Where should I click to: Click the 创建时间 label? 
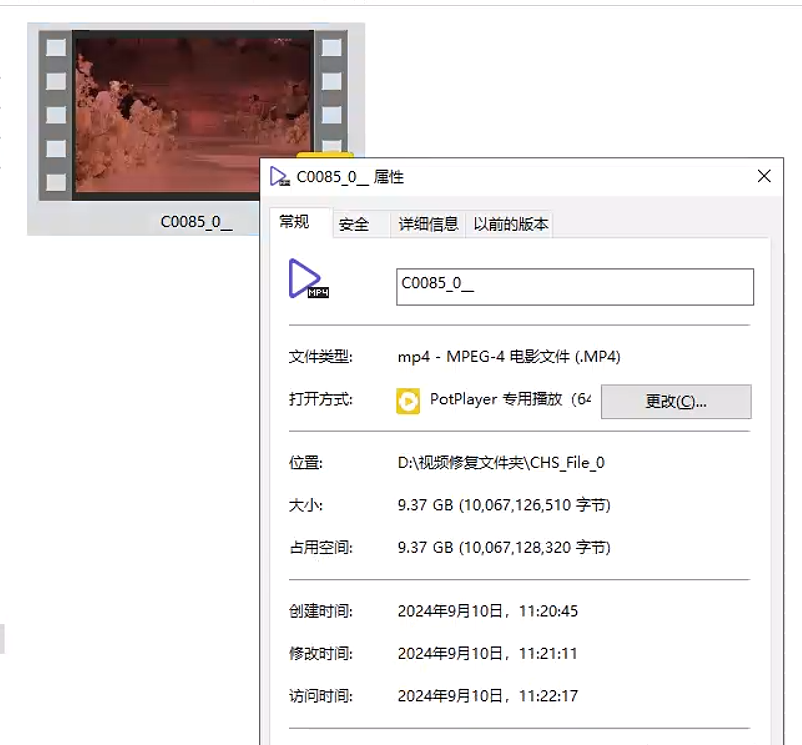coord(321,611)
